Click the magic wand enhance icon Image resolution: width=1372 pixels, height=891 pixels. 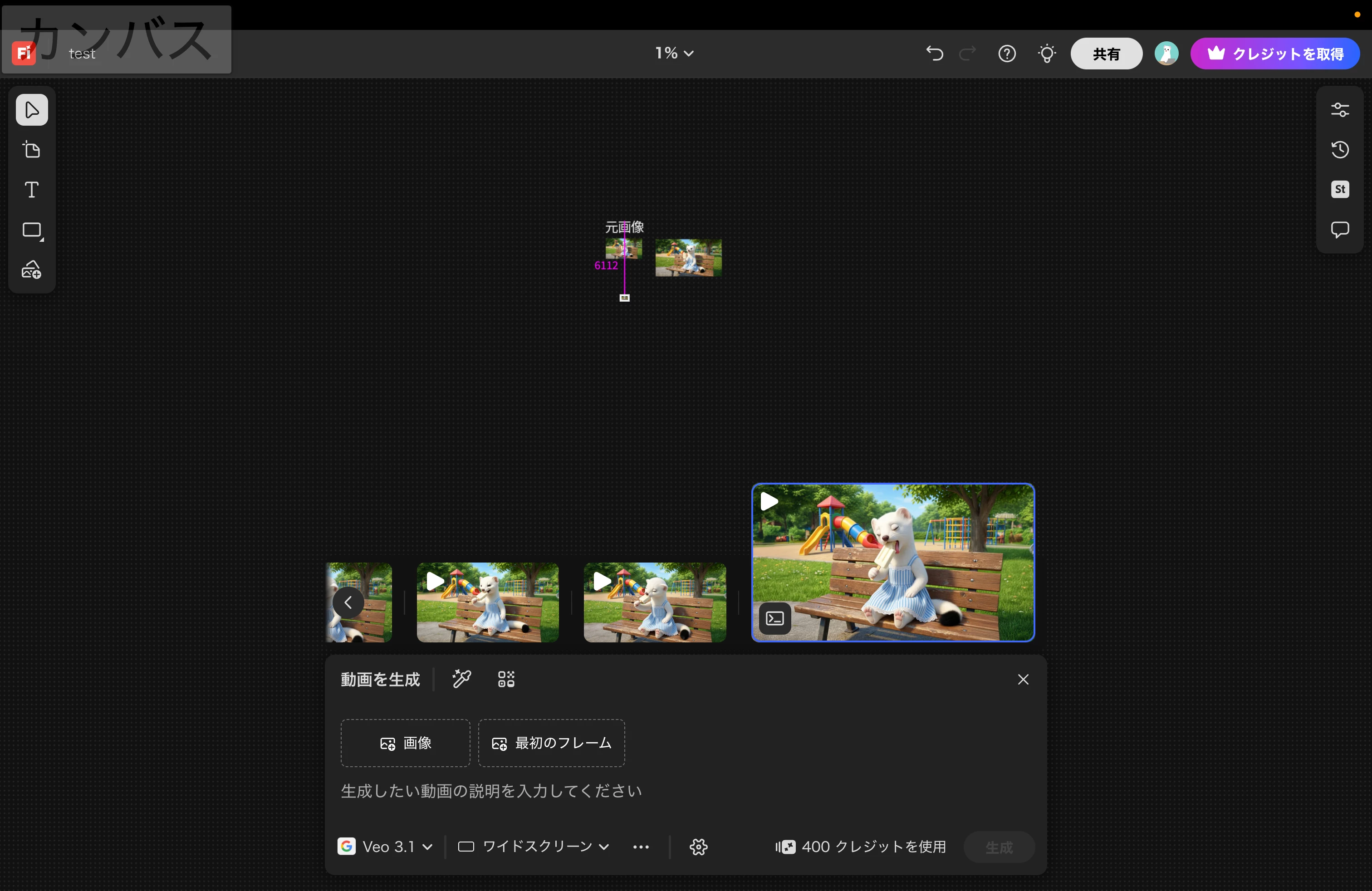point(462,679)
